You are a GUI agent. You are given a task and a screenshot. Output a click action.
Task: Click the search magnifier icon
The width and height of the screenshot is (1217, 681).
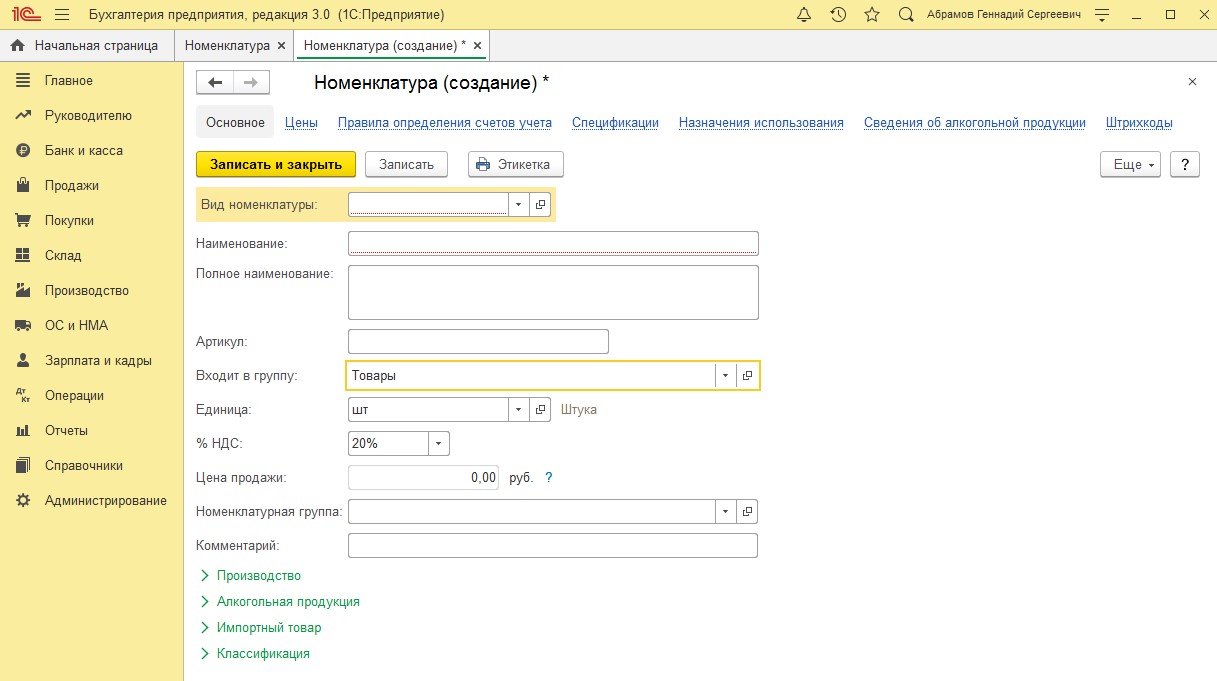[x=906, y=15]
